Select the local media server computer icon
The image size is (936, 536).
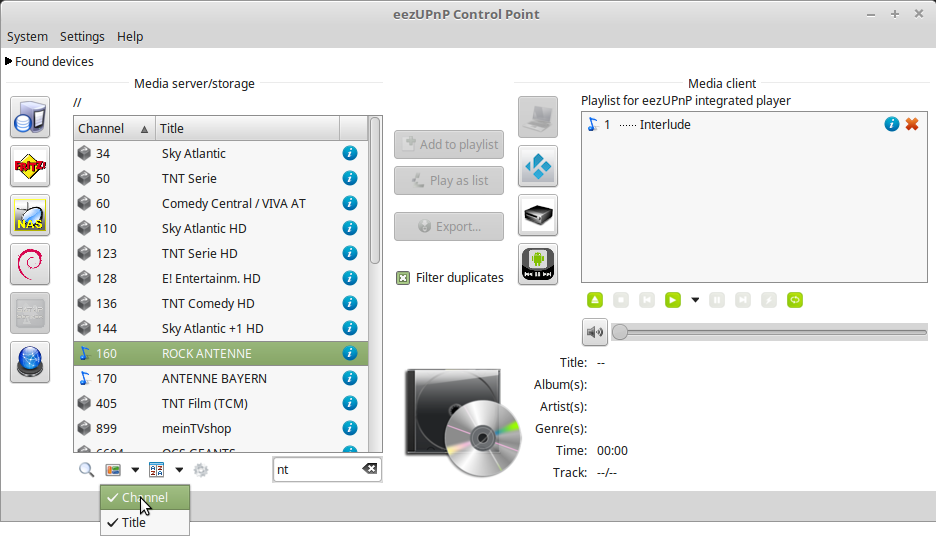[30, 117]
